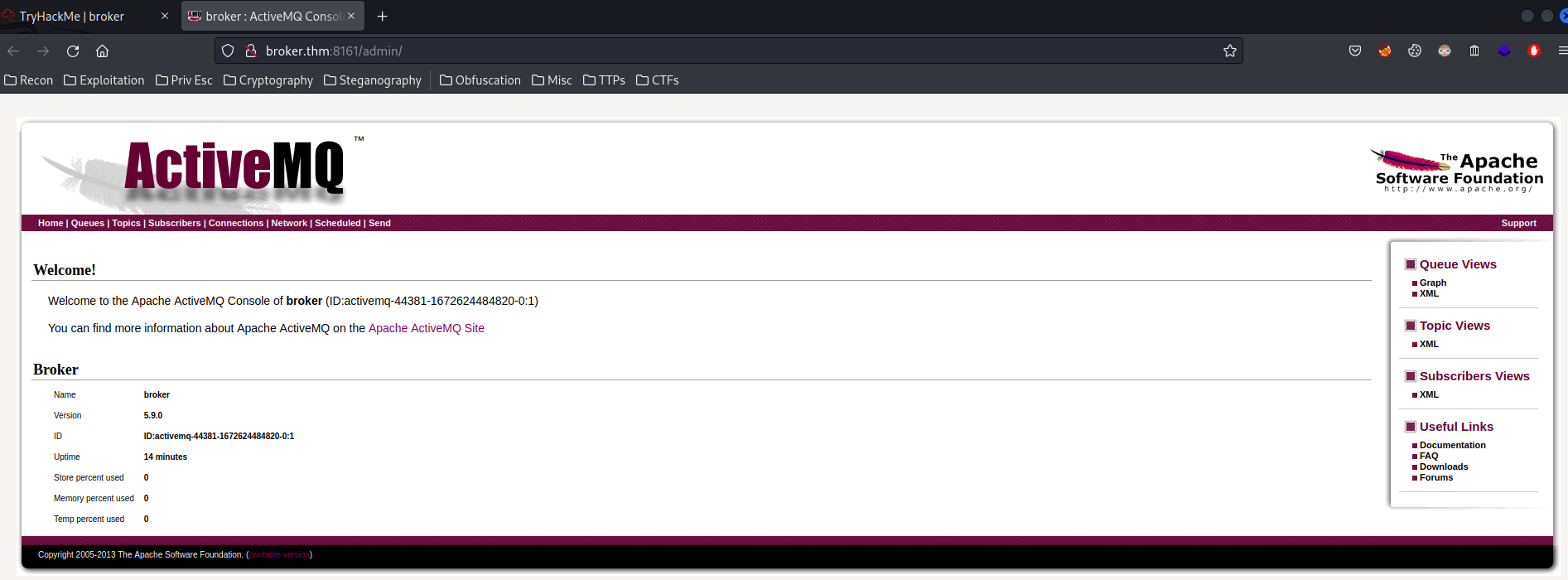Click the browser forward arrow

[43, 51]
